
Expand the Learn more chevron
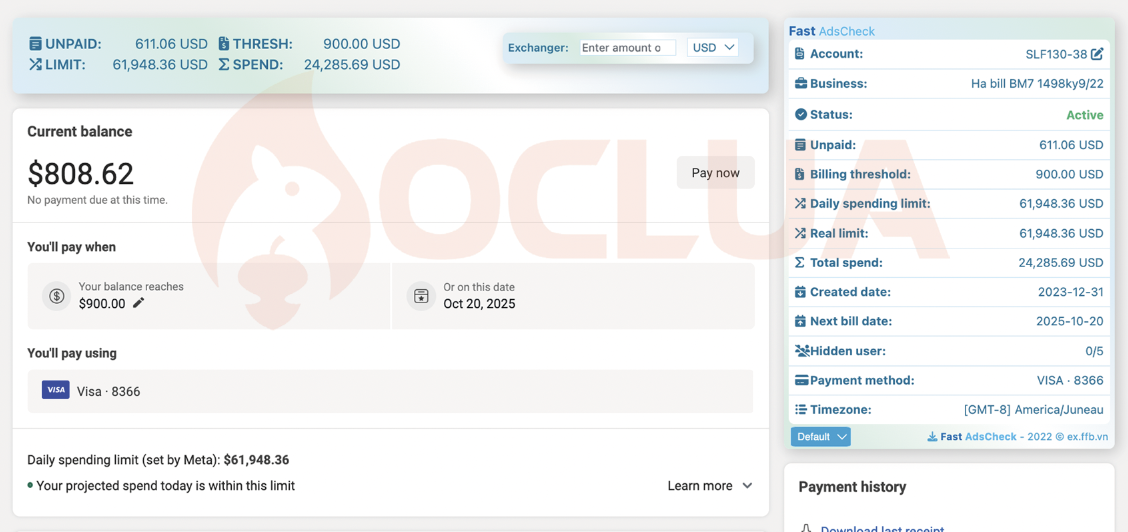tap(747, 486)
